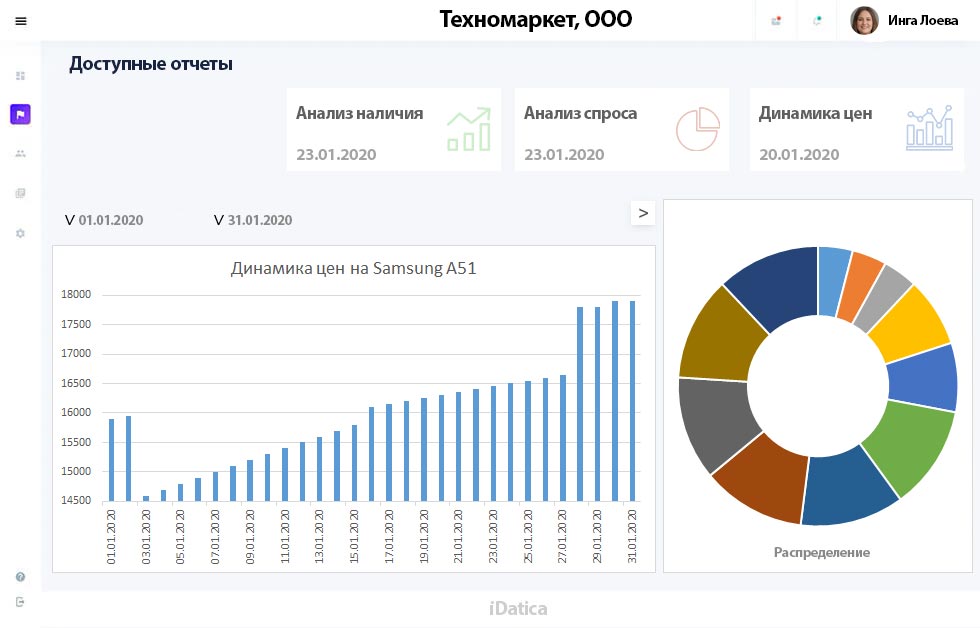Click the tallest bar for 31.01.2020
This screenshot has width=980, height=628.
pyautogui.click(x=632, y=400)
